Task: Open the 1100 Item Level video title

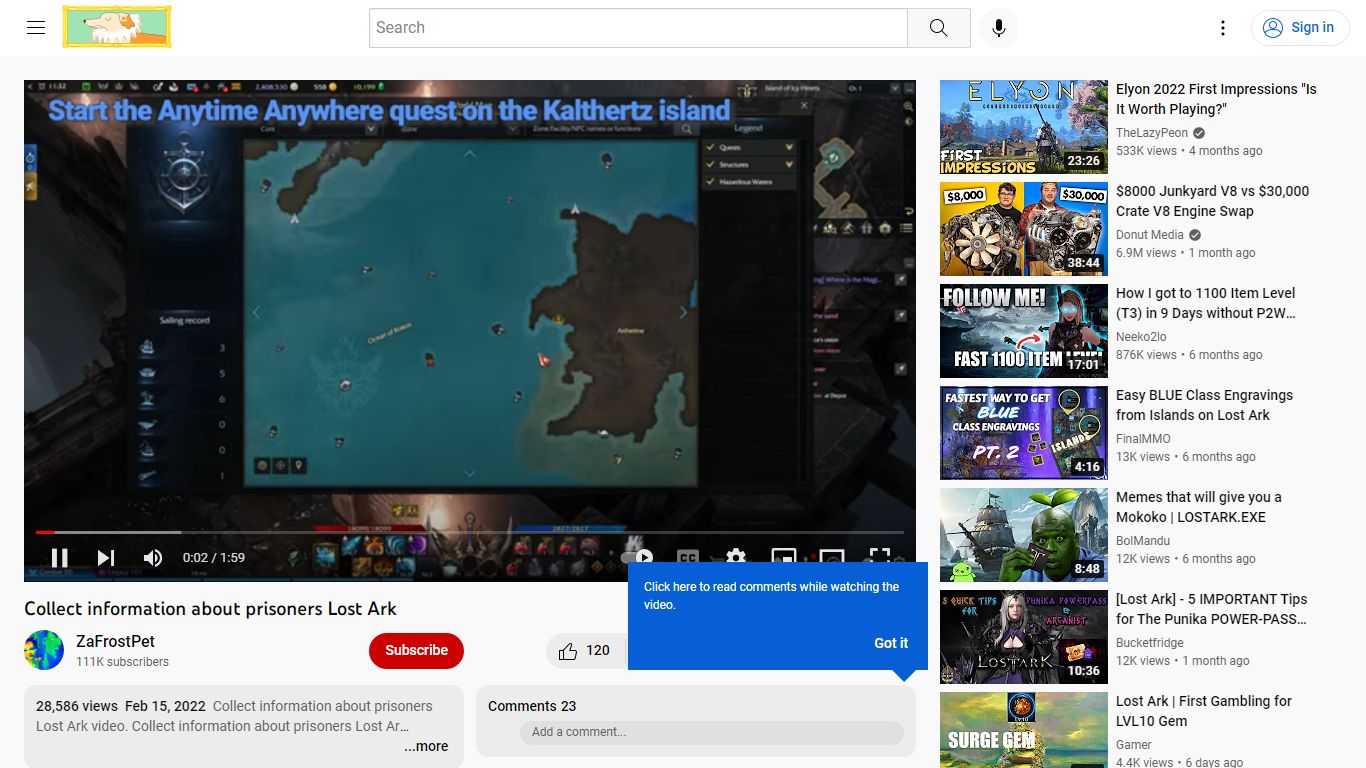Action: [x=1206, y=303]
